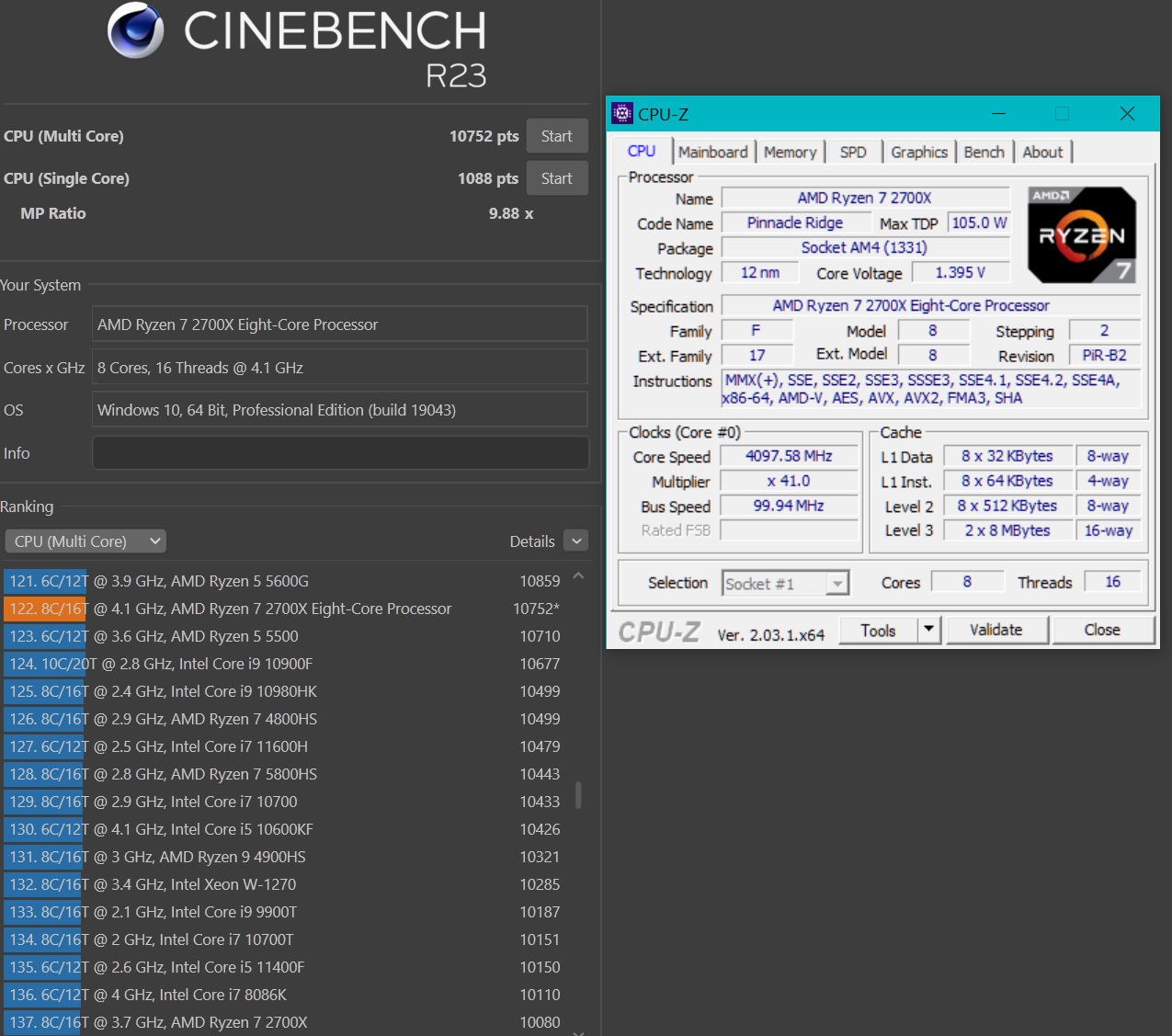Click the Validate button in CPU-Z
Screen dimensions: 1172x1036
pyautogui.click(x=996, y=630)
